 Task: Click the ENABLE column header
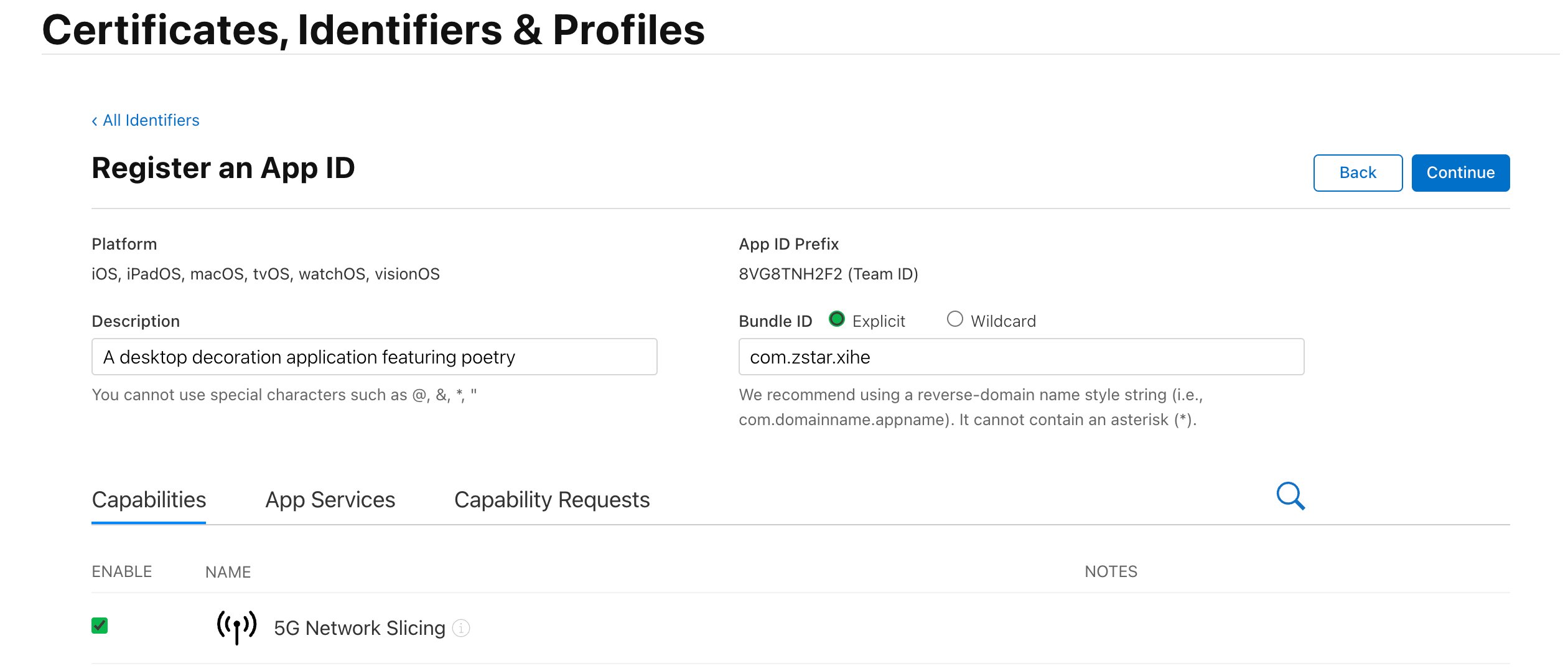coord(122,571)
